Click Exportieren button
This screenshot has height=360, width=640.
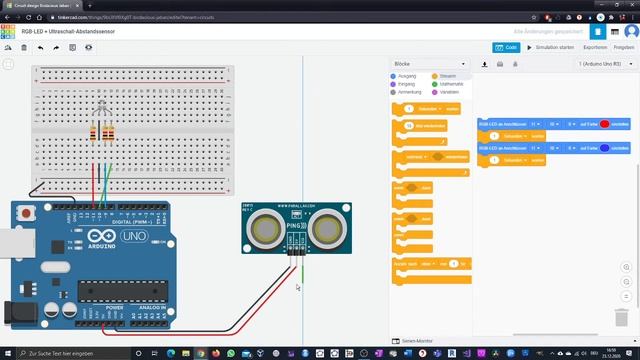tap(595, 48)
